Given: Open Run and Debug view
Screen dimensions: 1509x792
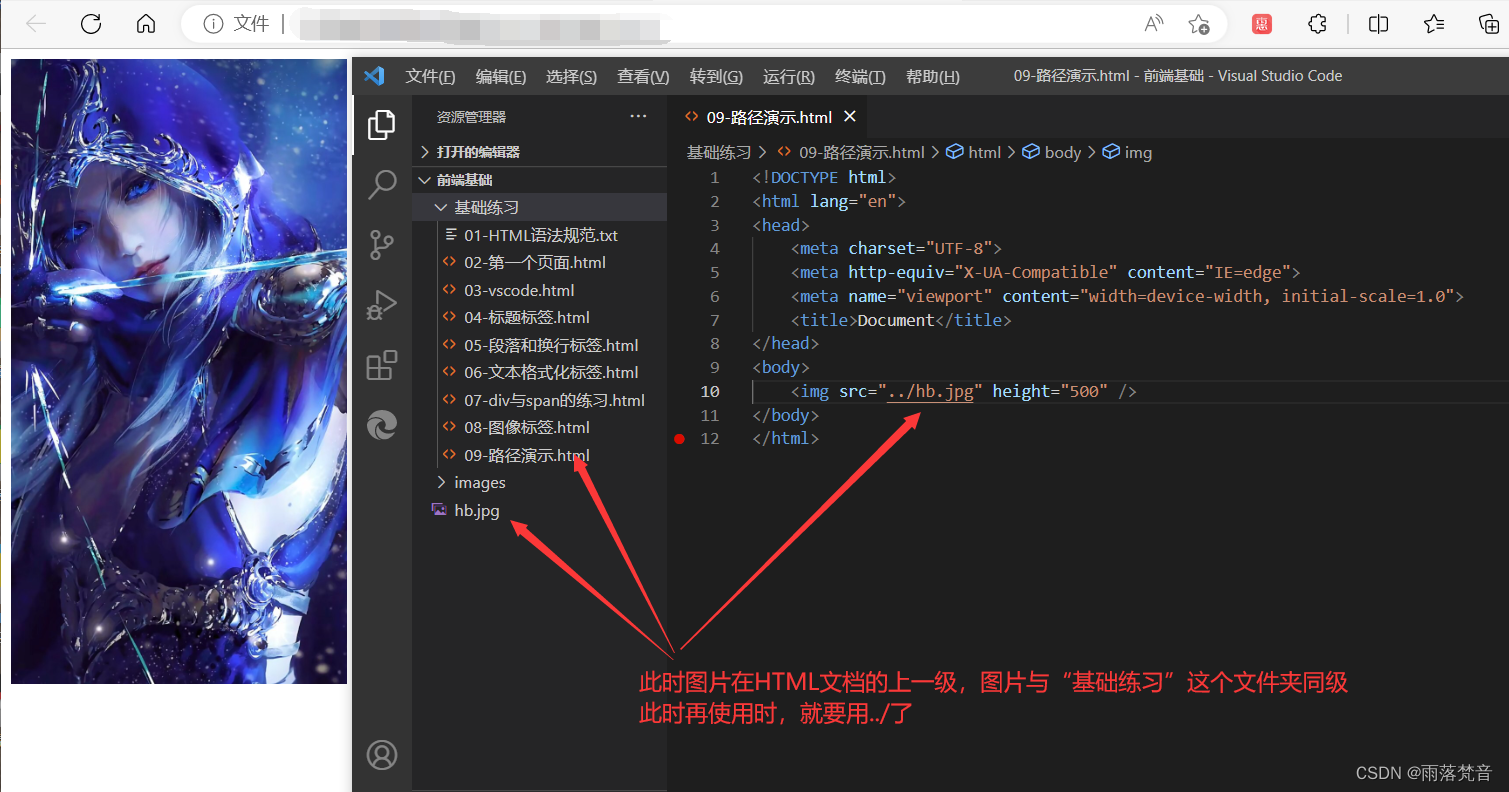Looking at the screenshot, I should 381,304.
